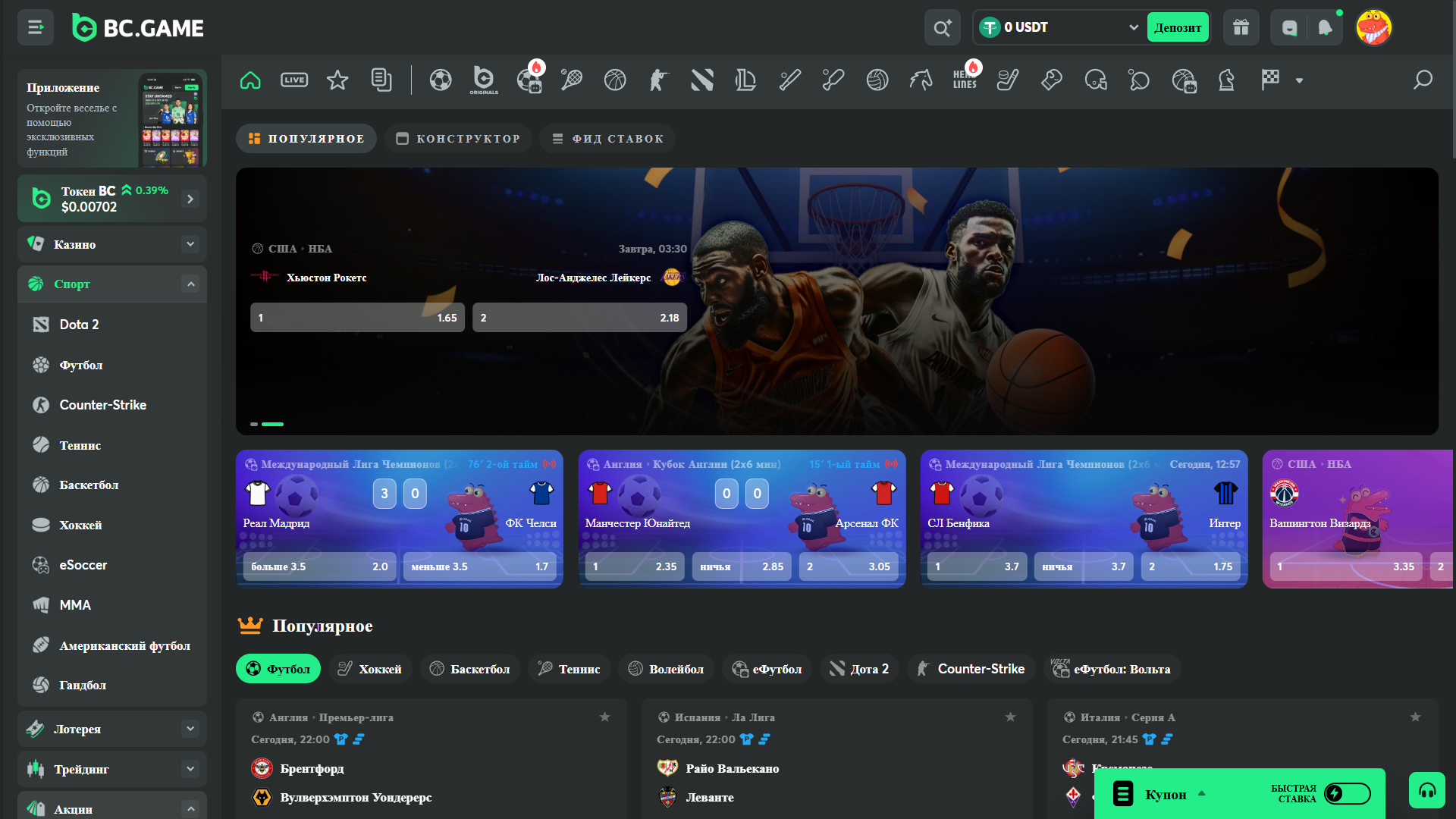
Task: Select the horse racing icon in toolbar
Action: (x=921, y=80)
